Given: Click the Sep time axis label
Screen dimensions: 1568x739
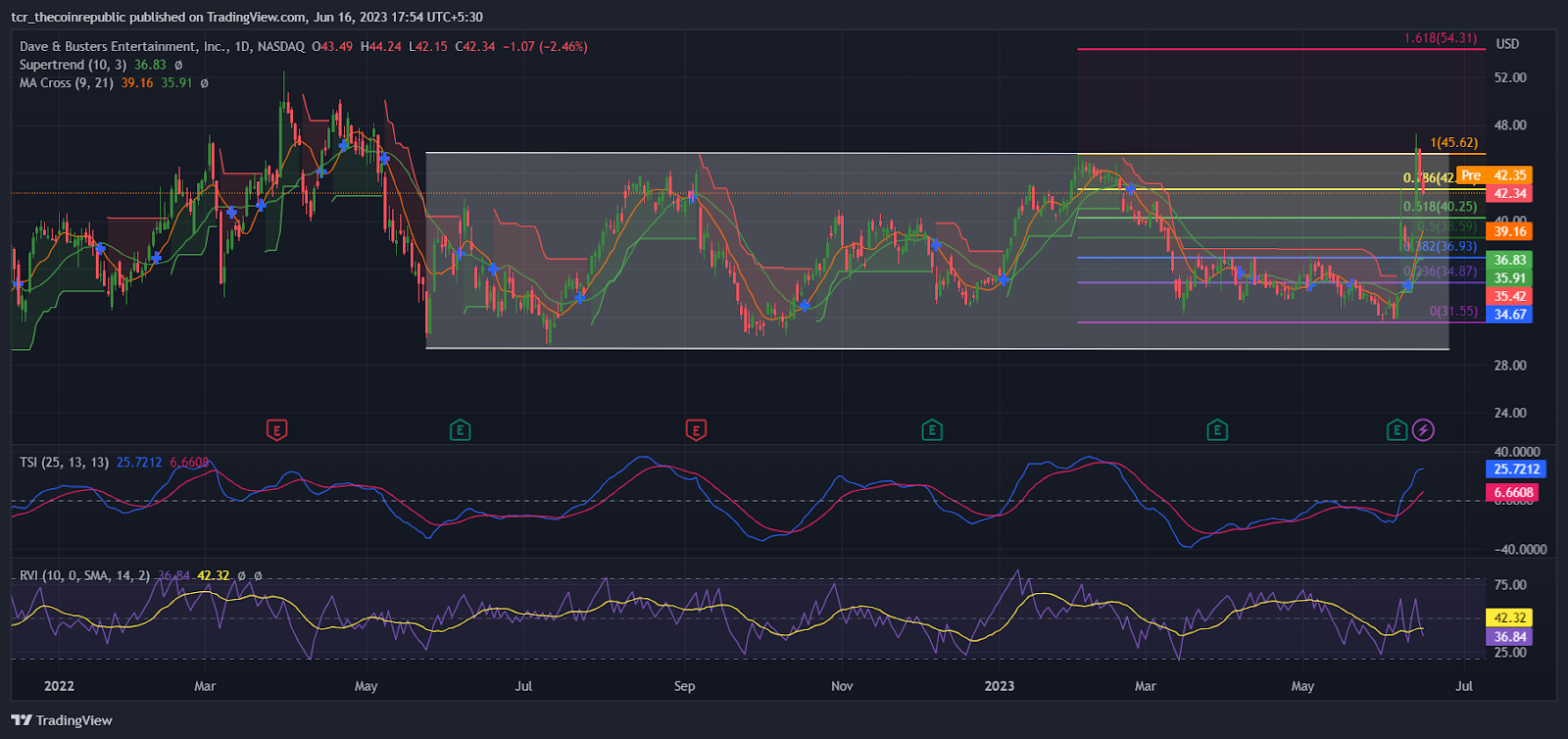Looking at the screenshot, I should tap(685, 686).
